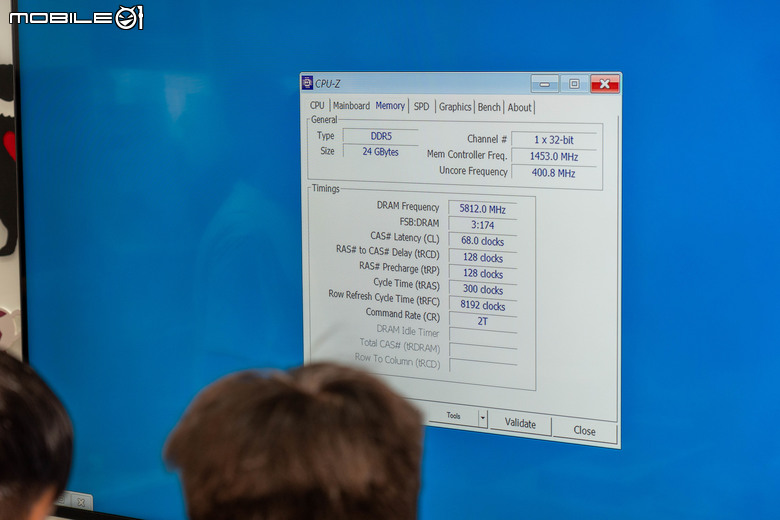Minimize the CPU-Z window
This screenshot has width=780, height=520.
pos(545,84)
